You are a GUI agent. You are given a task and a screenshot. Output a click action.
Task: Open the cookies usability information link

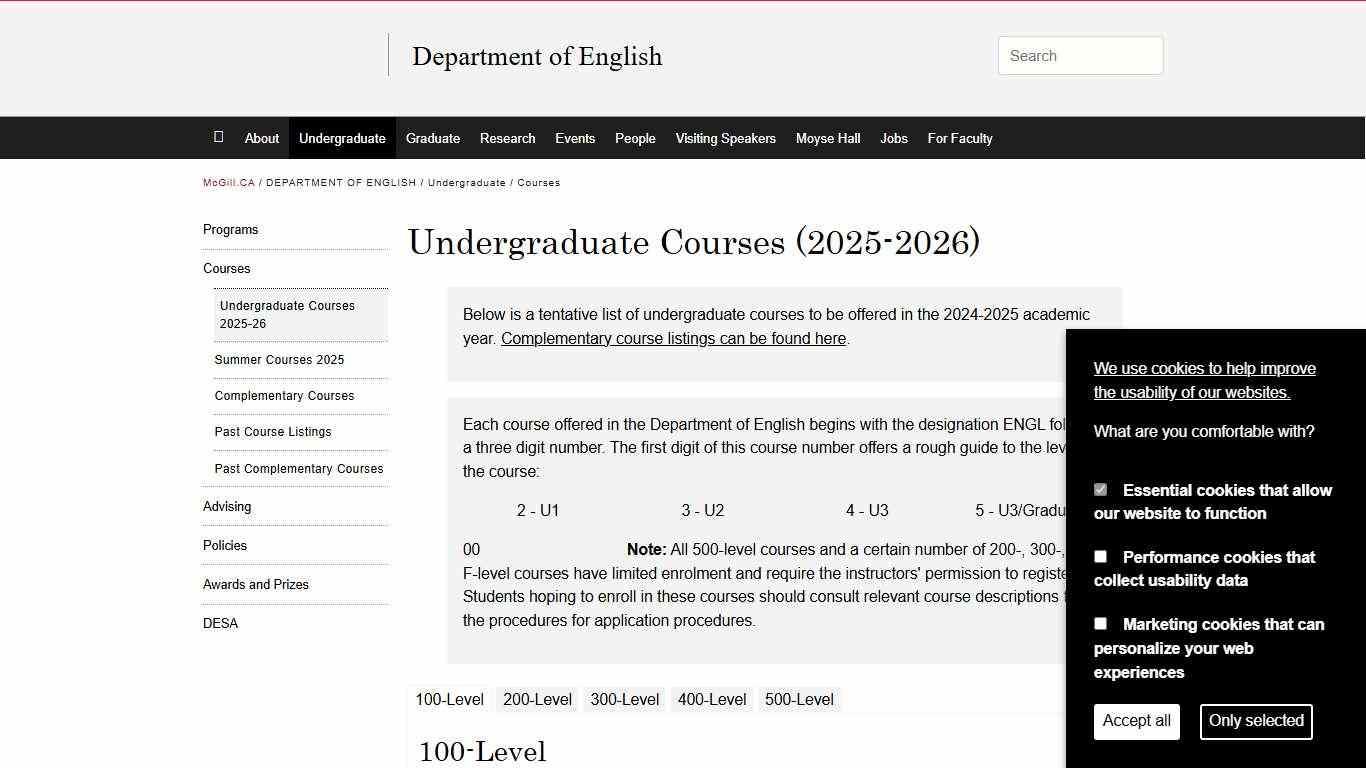[1204, 380]
